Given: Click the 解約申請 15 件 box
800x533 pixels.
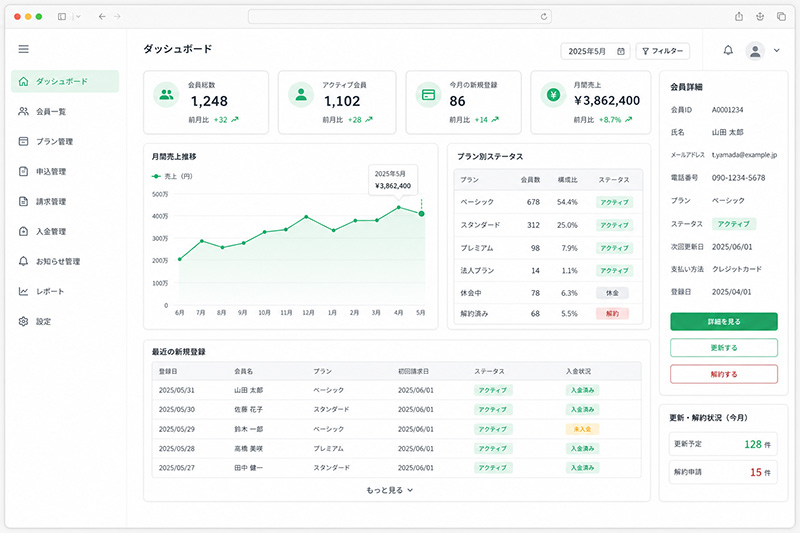Looking at the screenshot, I should [x=723, y=472].
